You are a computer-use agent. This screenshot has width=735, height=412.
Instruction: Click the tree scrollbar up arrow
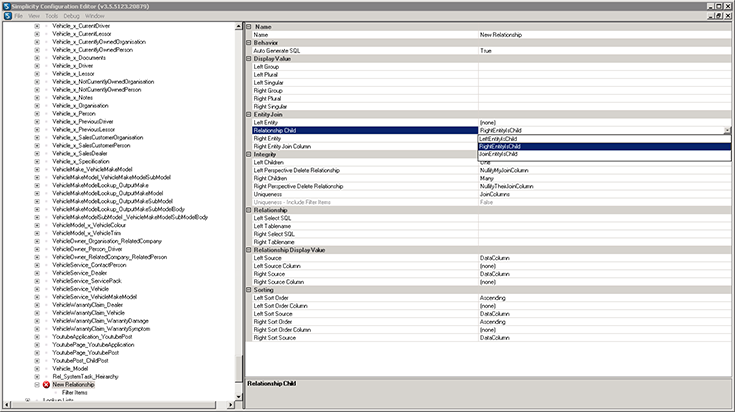click(238, 28)
